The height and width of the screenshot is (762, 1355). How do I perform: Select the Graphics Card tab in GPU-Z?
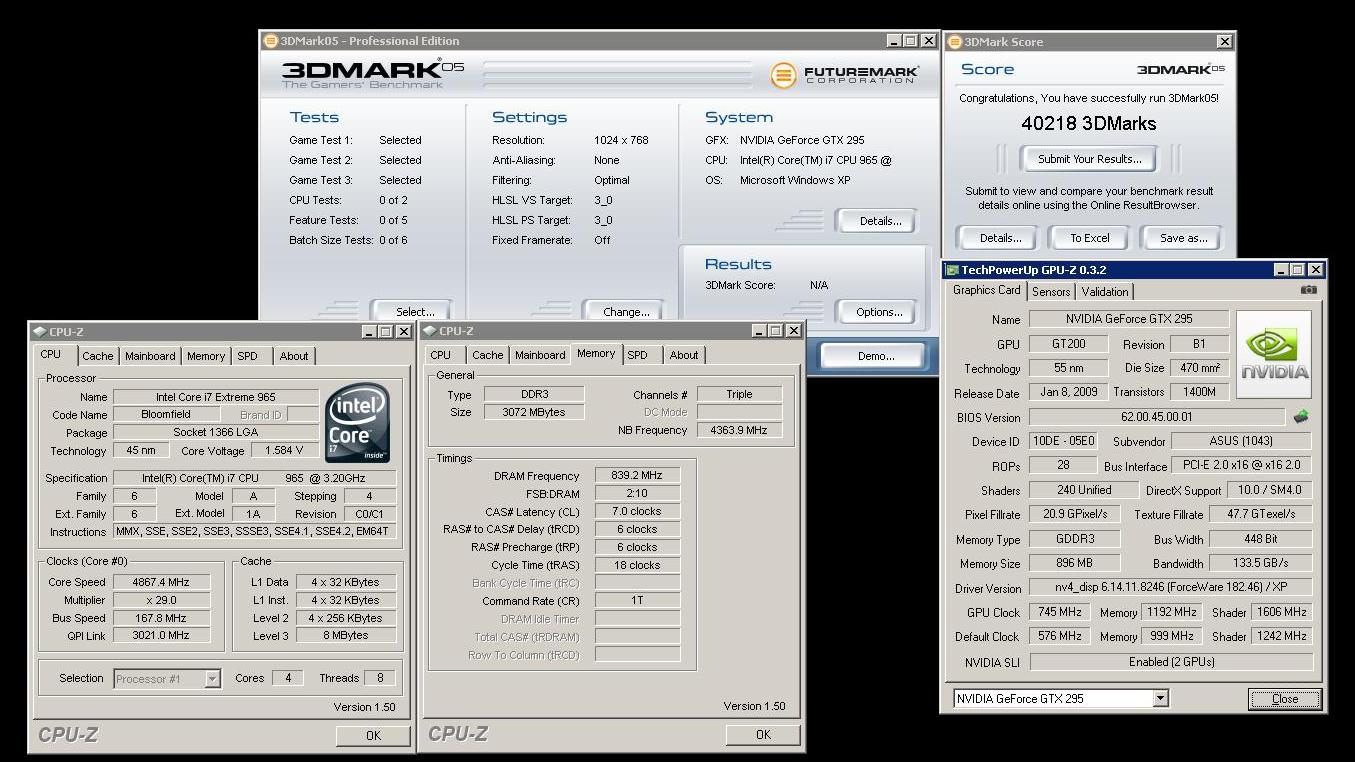987,290
